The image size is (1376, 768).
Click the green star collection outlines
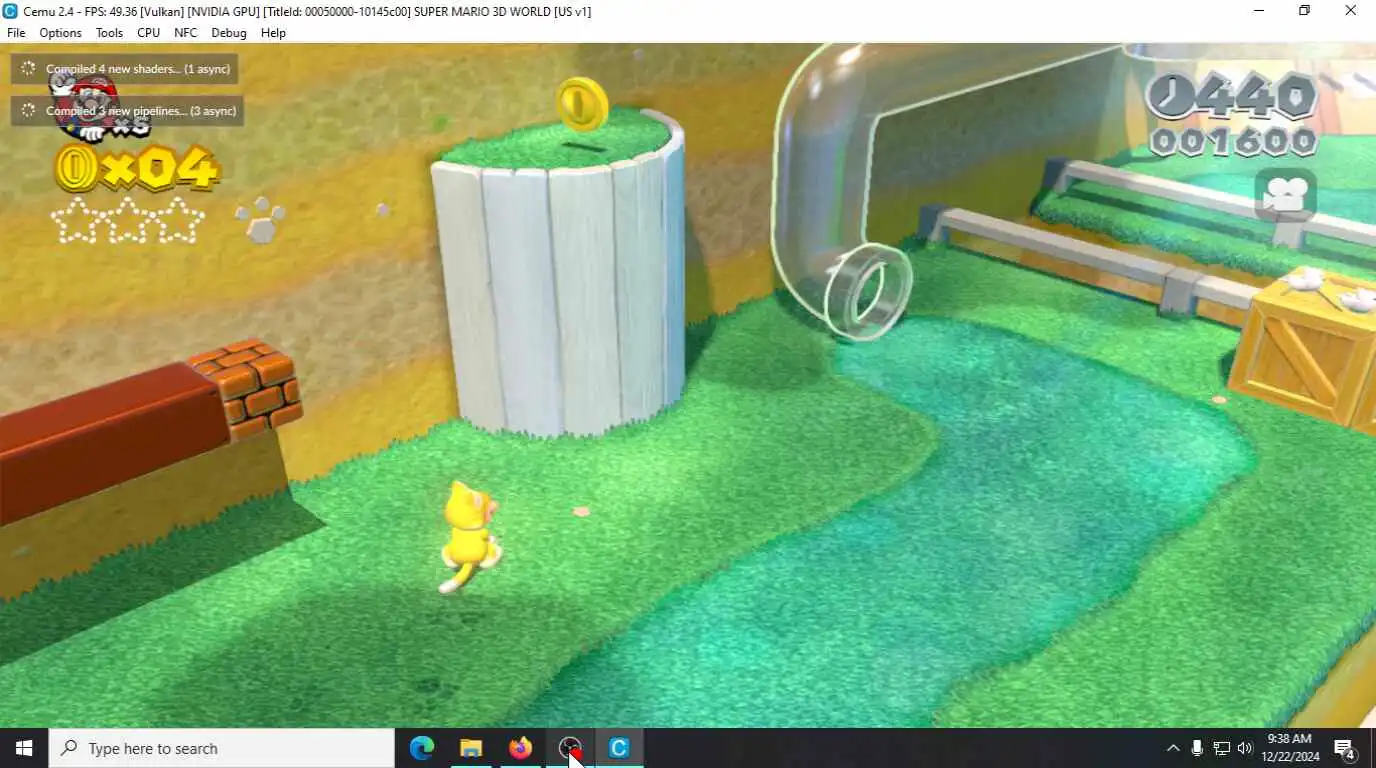(x=128, y=221)
